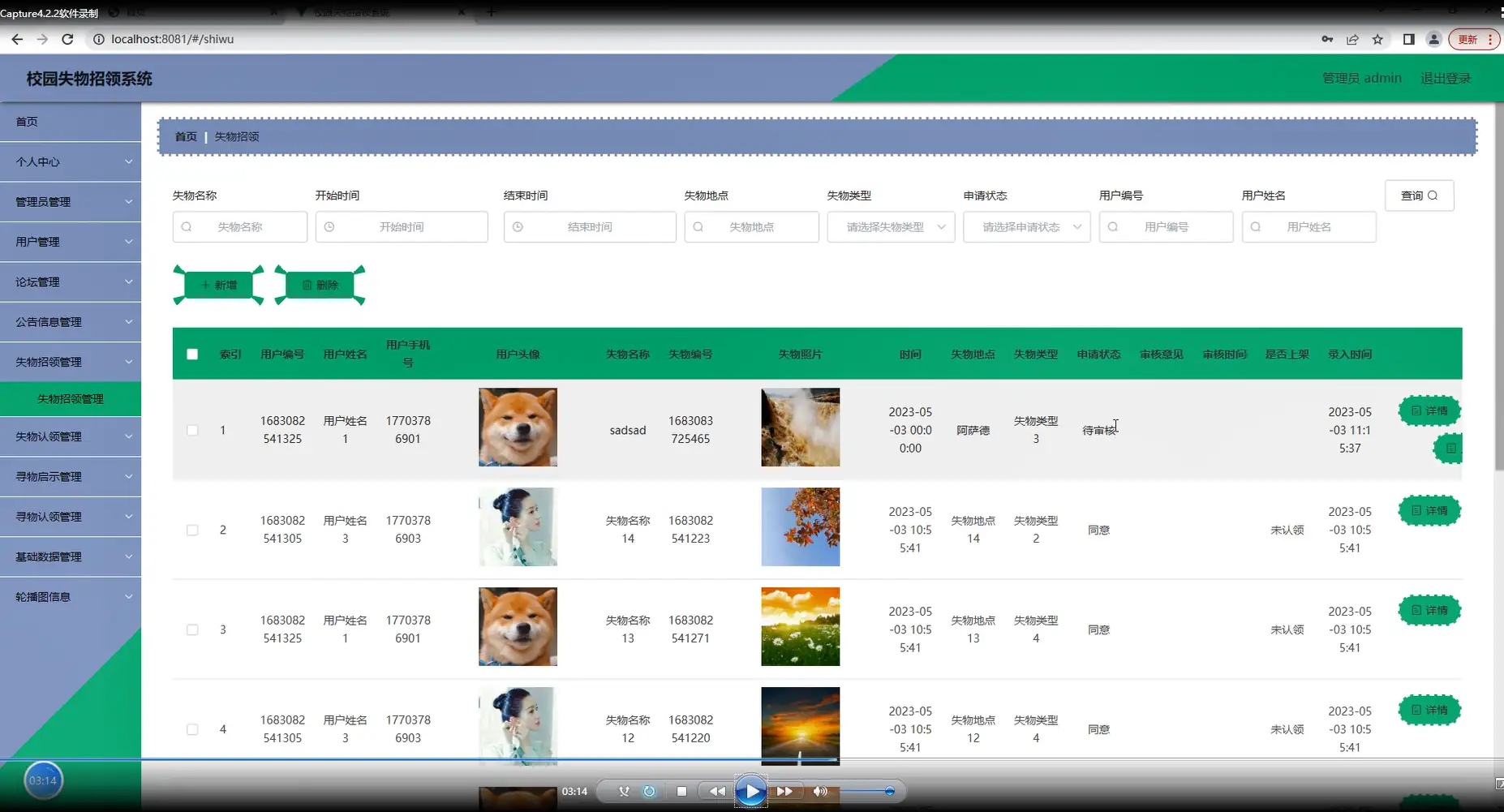Click the key icon in the address bar
Image resolution: width=1504 pixels, height=812 pixels.
point(1328,39)
